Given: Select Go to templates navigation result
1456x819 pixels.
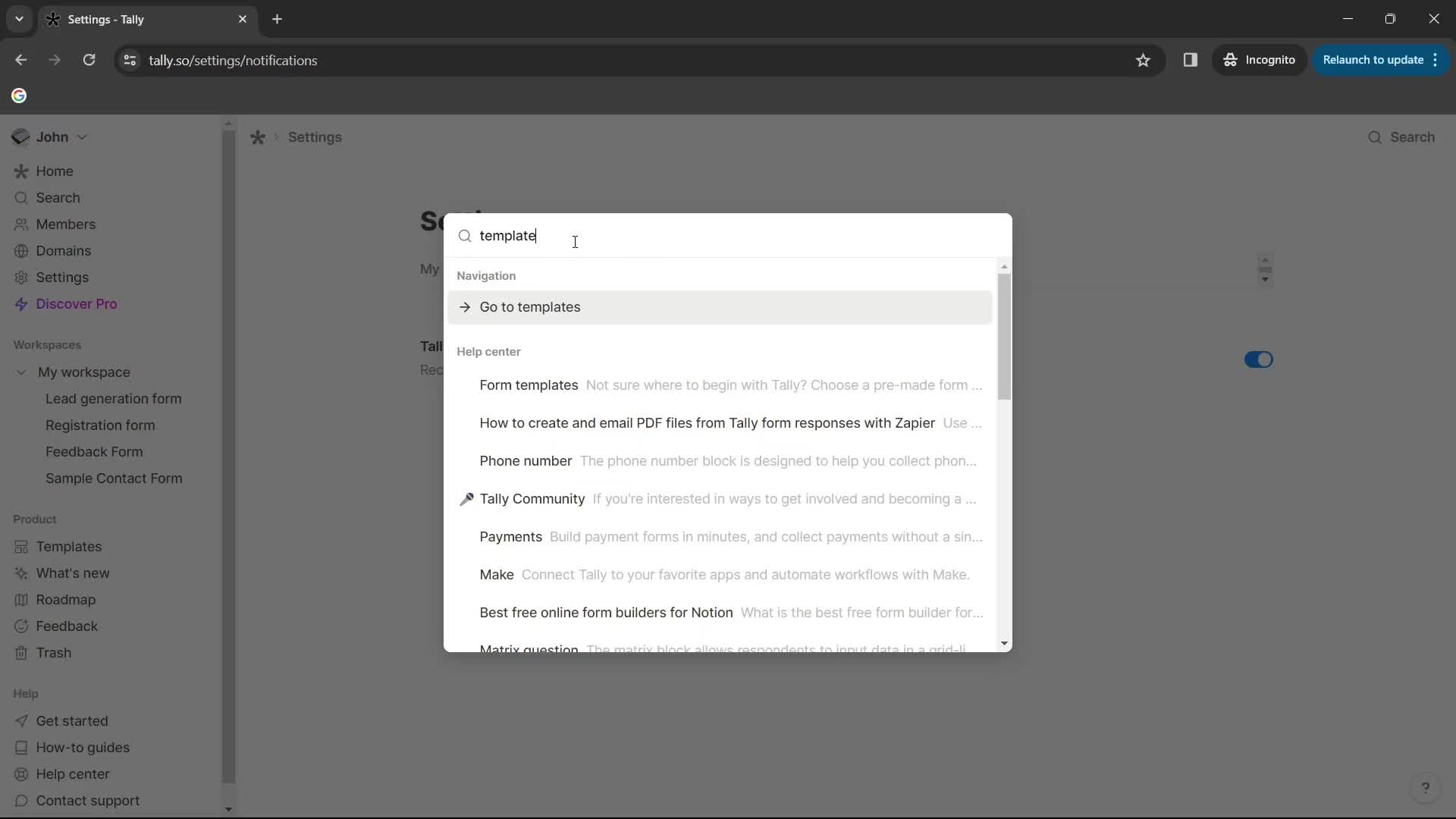Looking at the screenshot, I should click(x=530, y=307).
